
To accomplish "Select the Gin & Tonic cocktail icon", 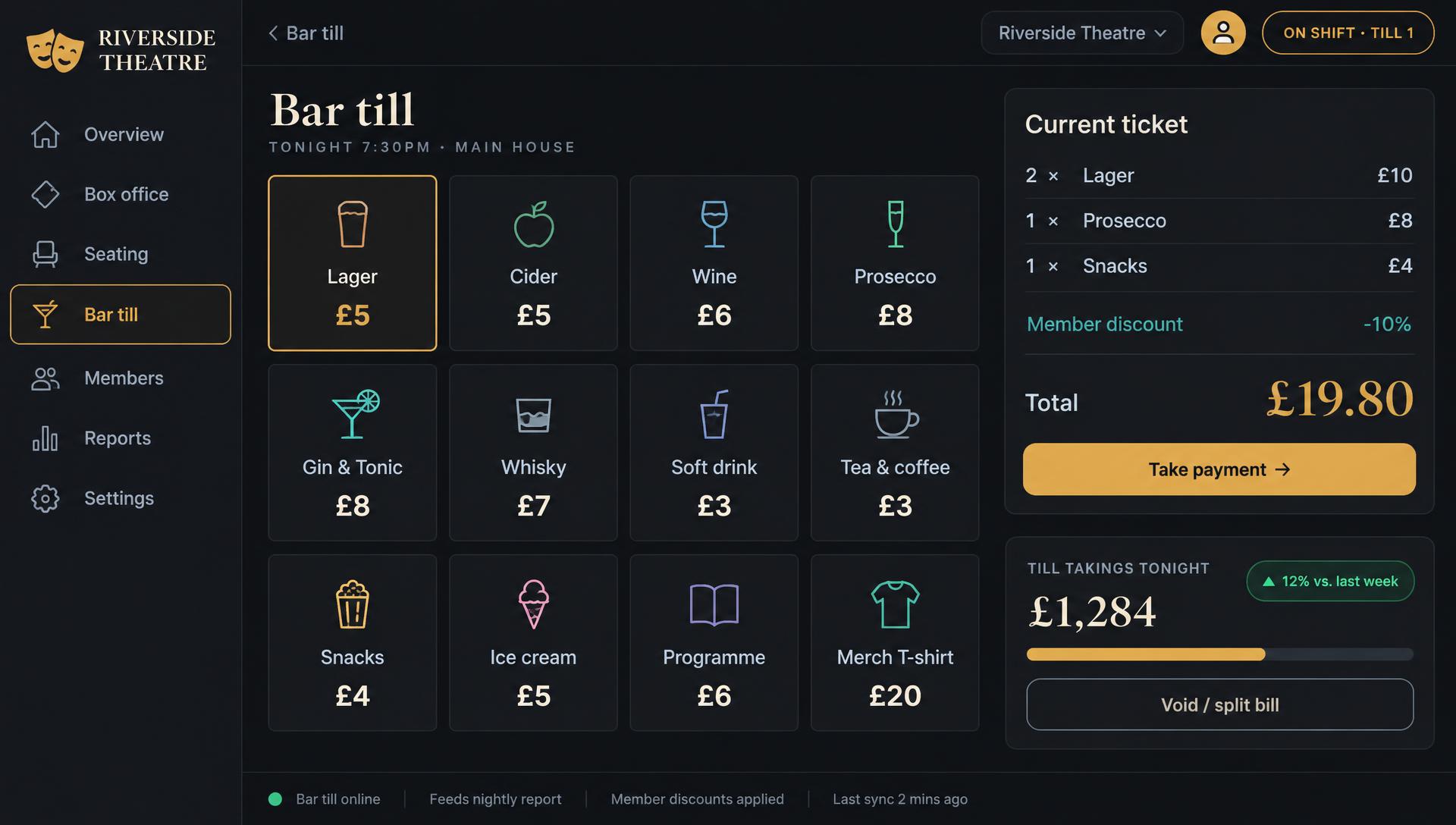I will click(355, 414).
